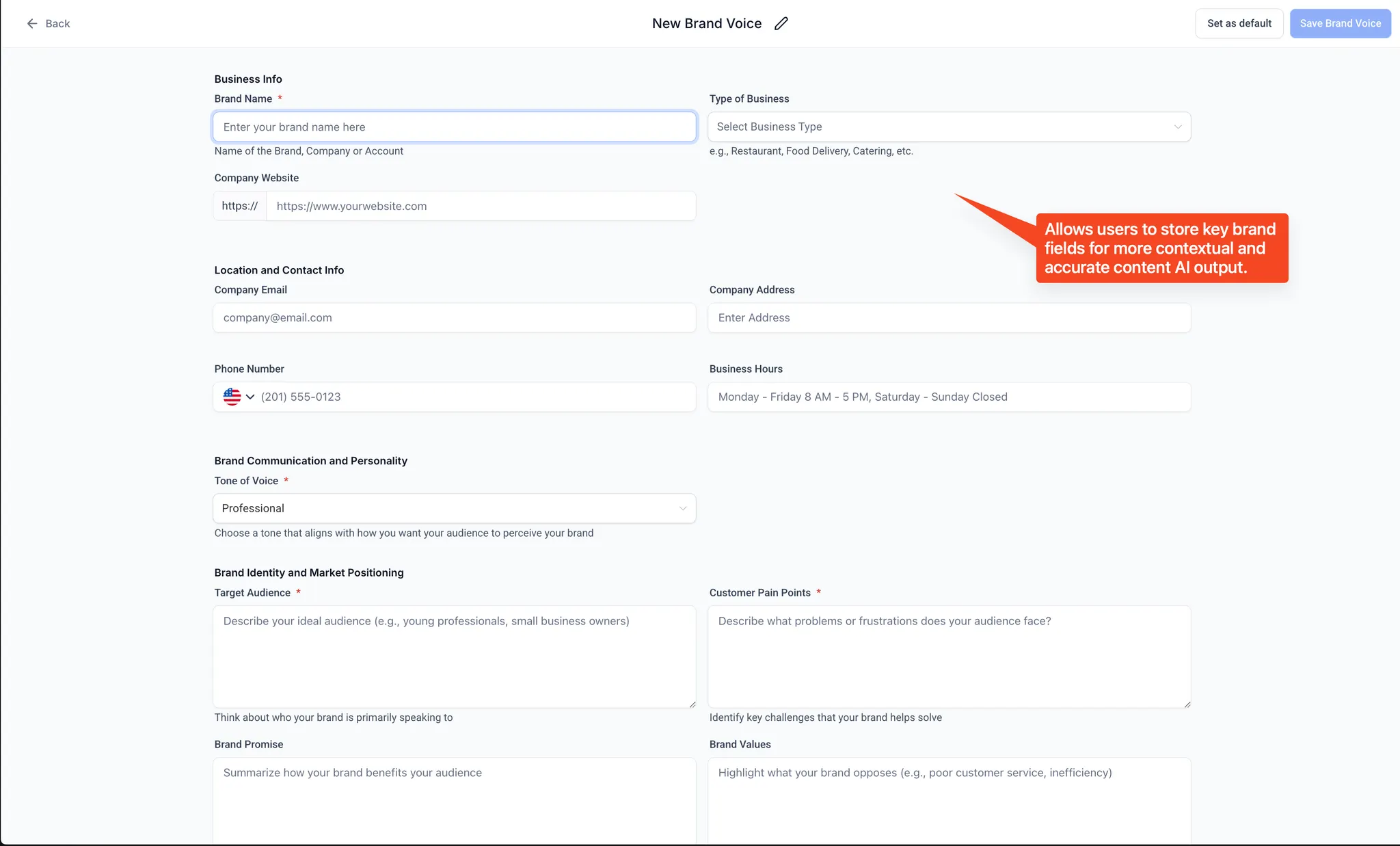The width and height of the screenshot is (1400, 846).
Task: Click into the Company Website field
Action: click(480, 206)
